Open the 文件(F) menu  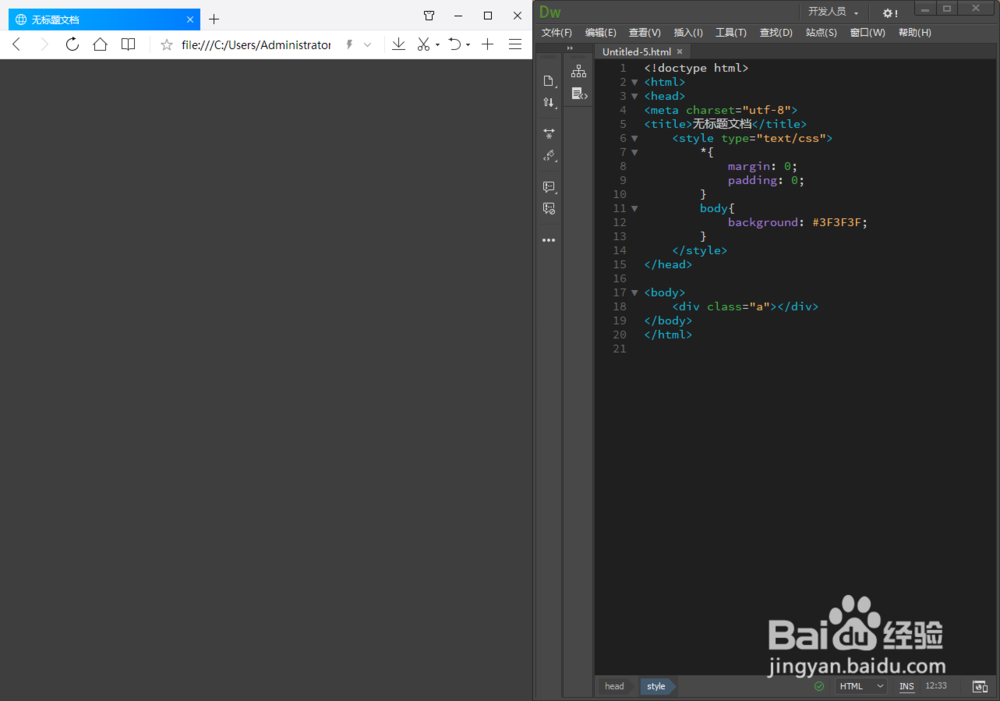click(x=557, y=33)
